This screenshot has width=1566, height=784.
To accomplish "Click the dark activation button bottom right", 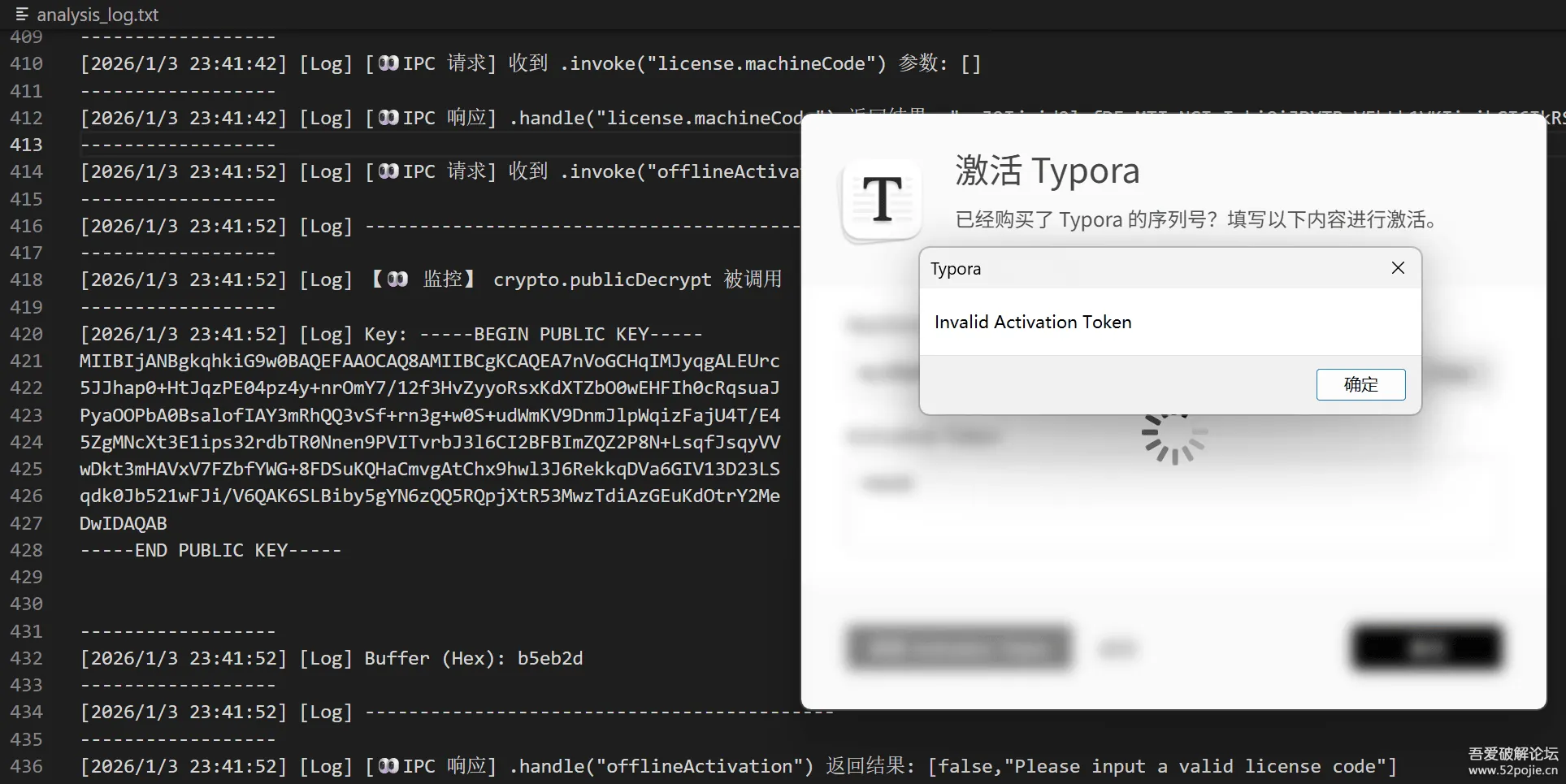I will [x=1426, y=648].
